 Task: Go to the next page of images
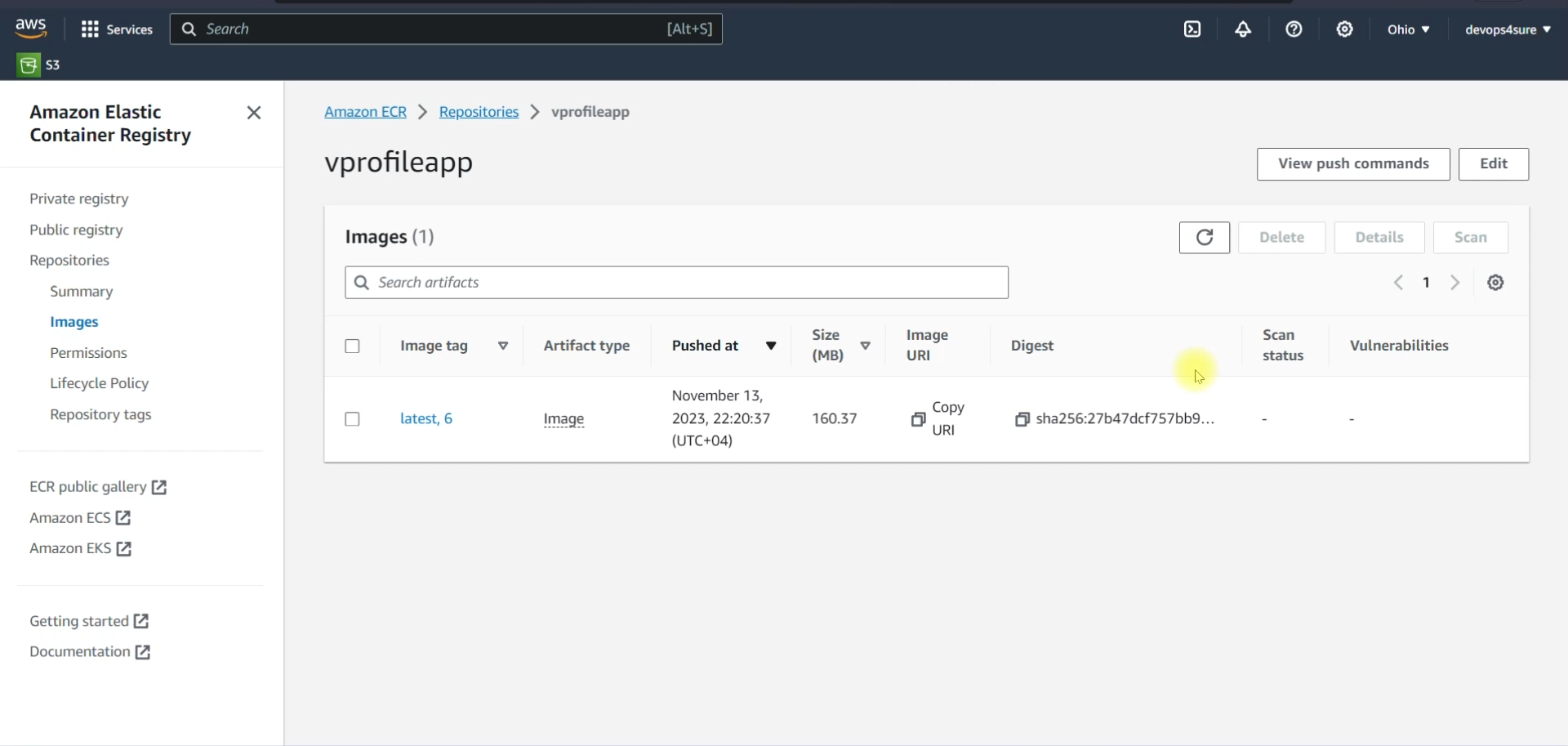click(1455, 283)
